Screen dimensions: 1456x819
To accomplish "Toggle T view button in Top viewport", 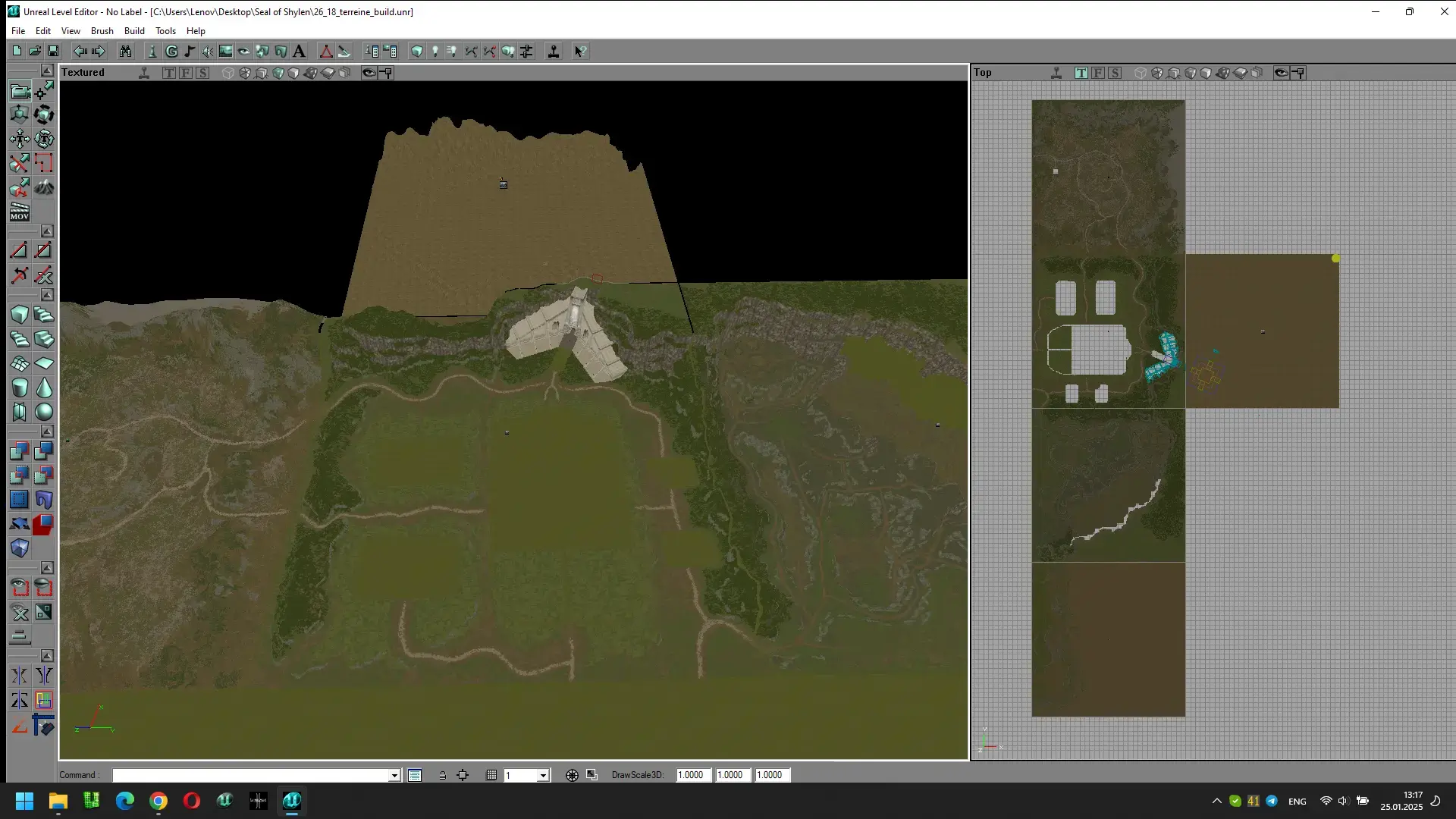I will tap(1081, 73).
